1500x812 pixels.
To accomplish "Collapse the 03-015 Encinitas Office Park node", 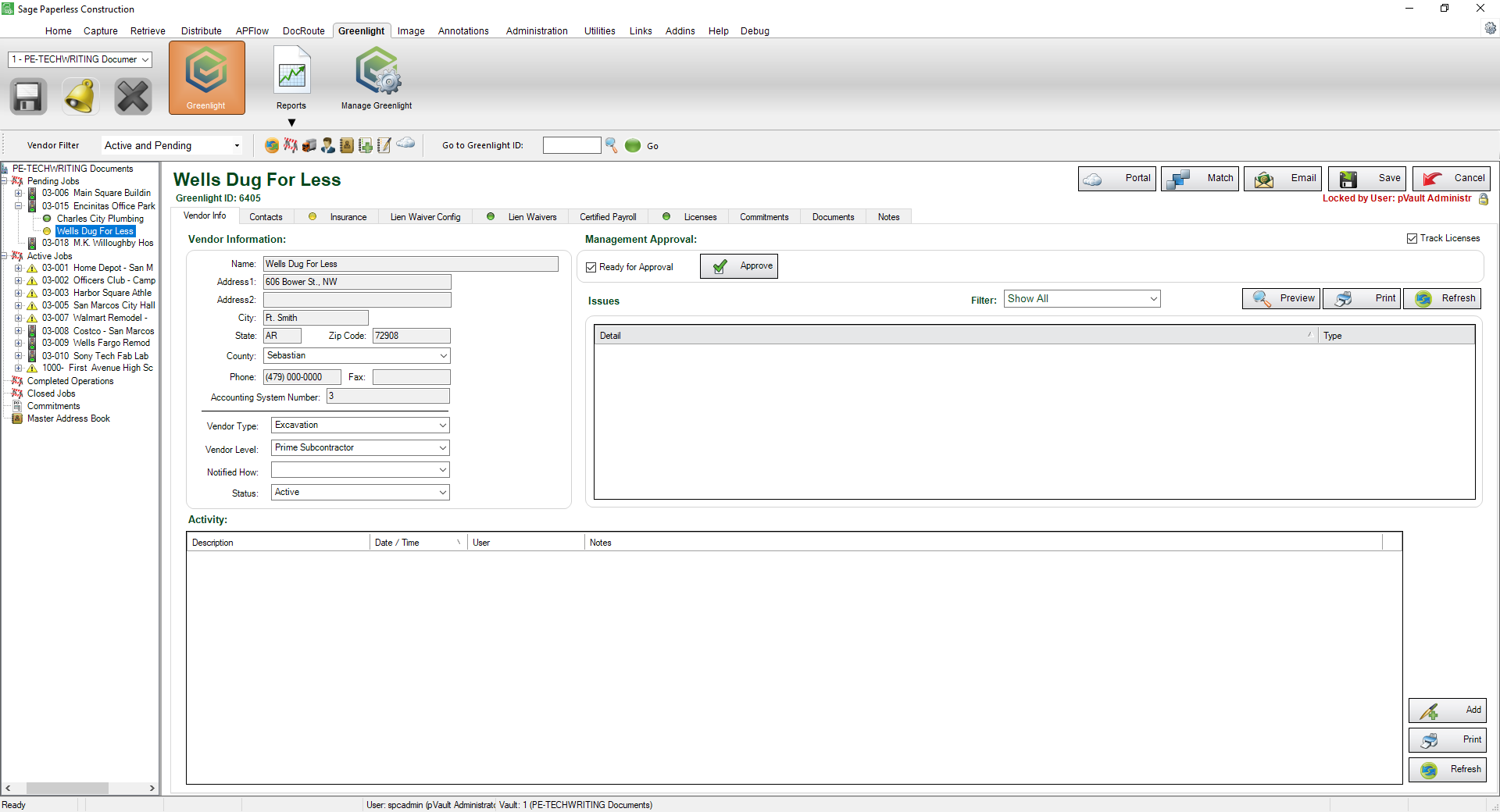I will (18, 206).
